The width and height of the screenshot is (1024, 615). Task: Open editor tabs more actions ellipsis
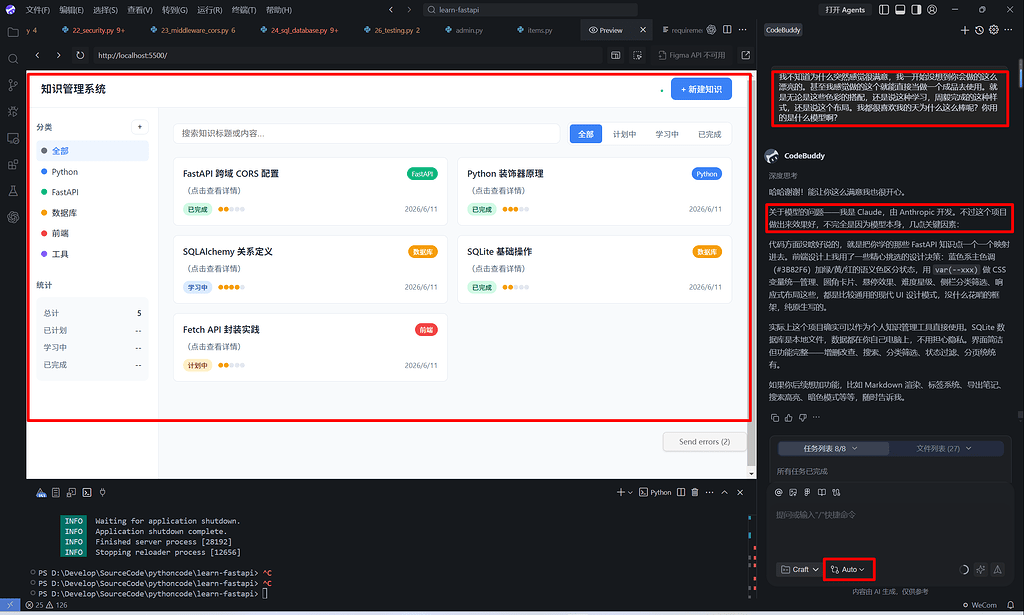pyautogui.click(x=743, y=30)
